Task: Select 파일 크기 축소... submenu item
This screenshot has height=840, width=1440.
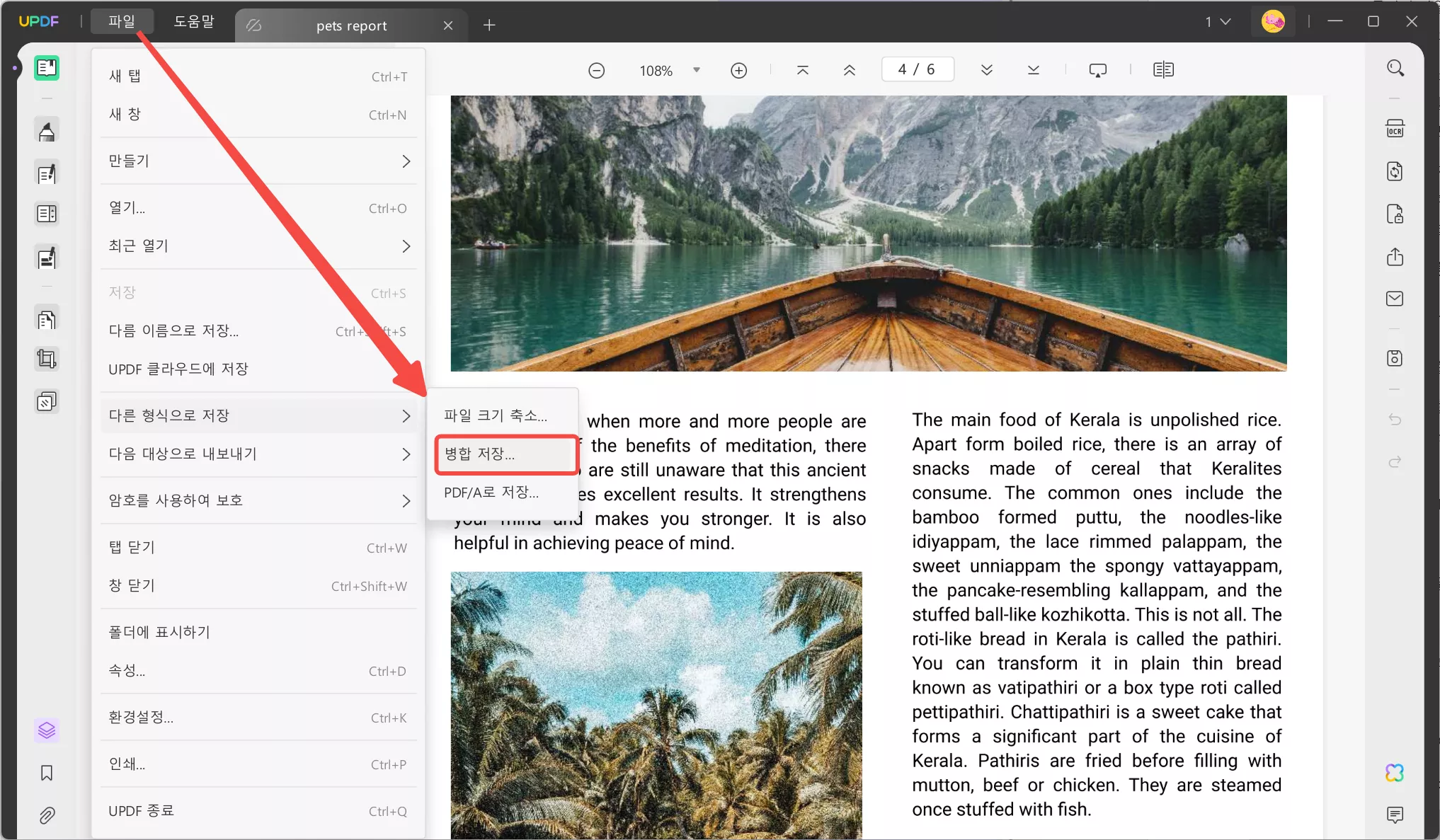Action: [503, 416]
